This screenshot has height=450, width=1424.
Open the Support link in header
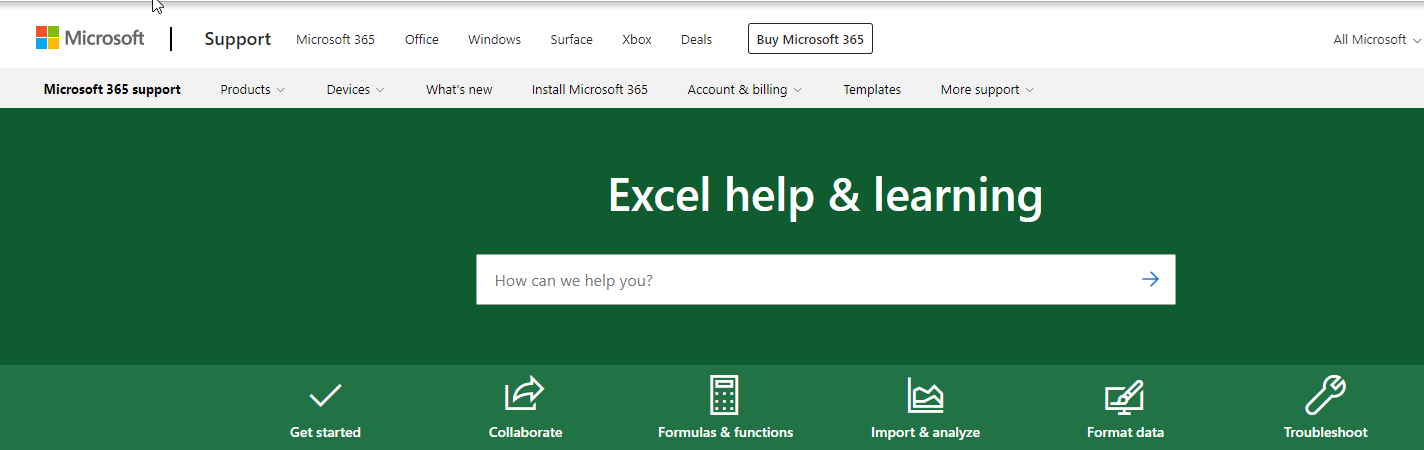(237, 39)
